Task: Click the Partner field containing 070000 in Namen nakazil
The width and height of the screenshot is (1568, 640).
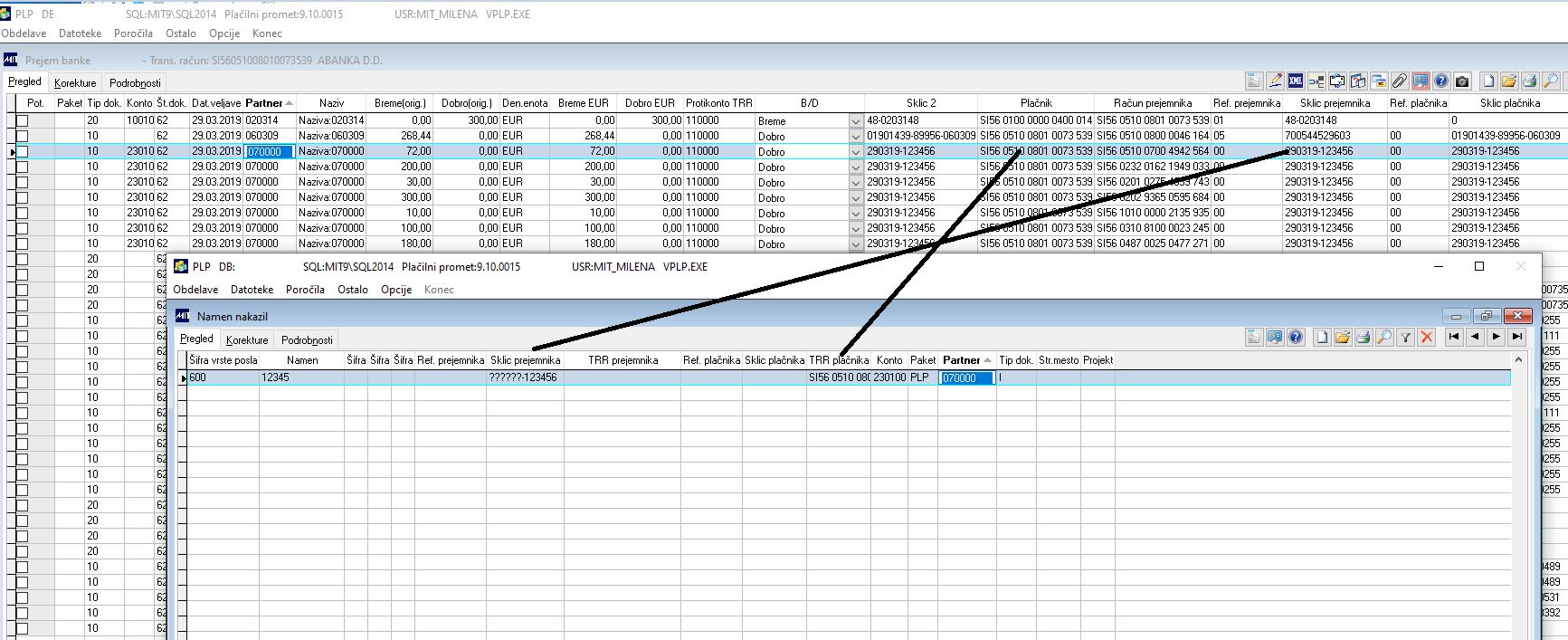Action: (967, 377)
